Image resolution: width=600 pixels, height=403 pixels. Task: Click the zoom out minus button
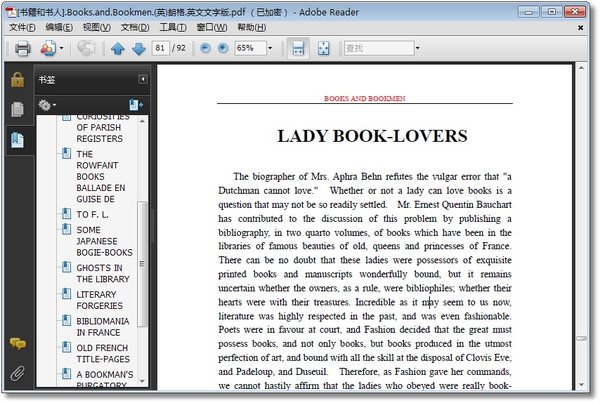(205, 48)
